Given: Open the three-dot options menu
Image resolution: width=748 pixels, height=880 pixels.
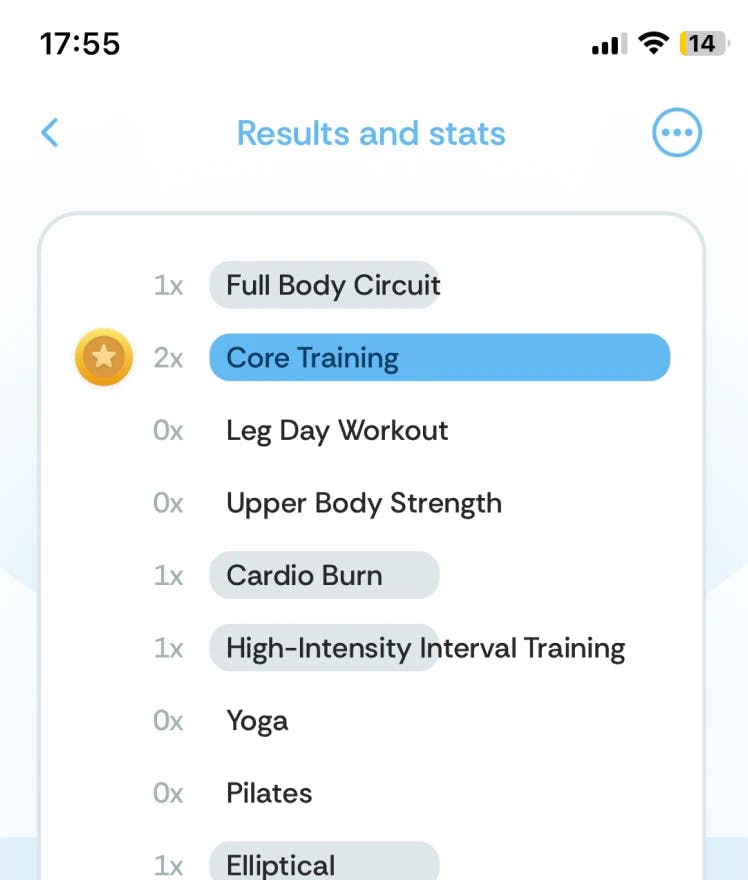Looking at the screenshot, I should pyautogui.click(x=677, y=132).
